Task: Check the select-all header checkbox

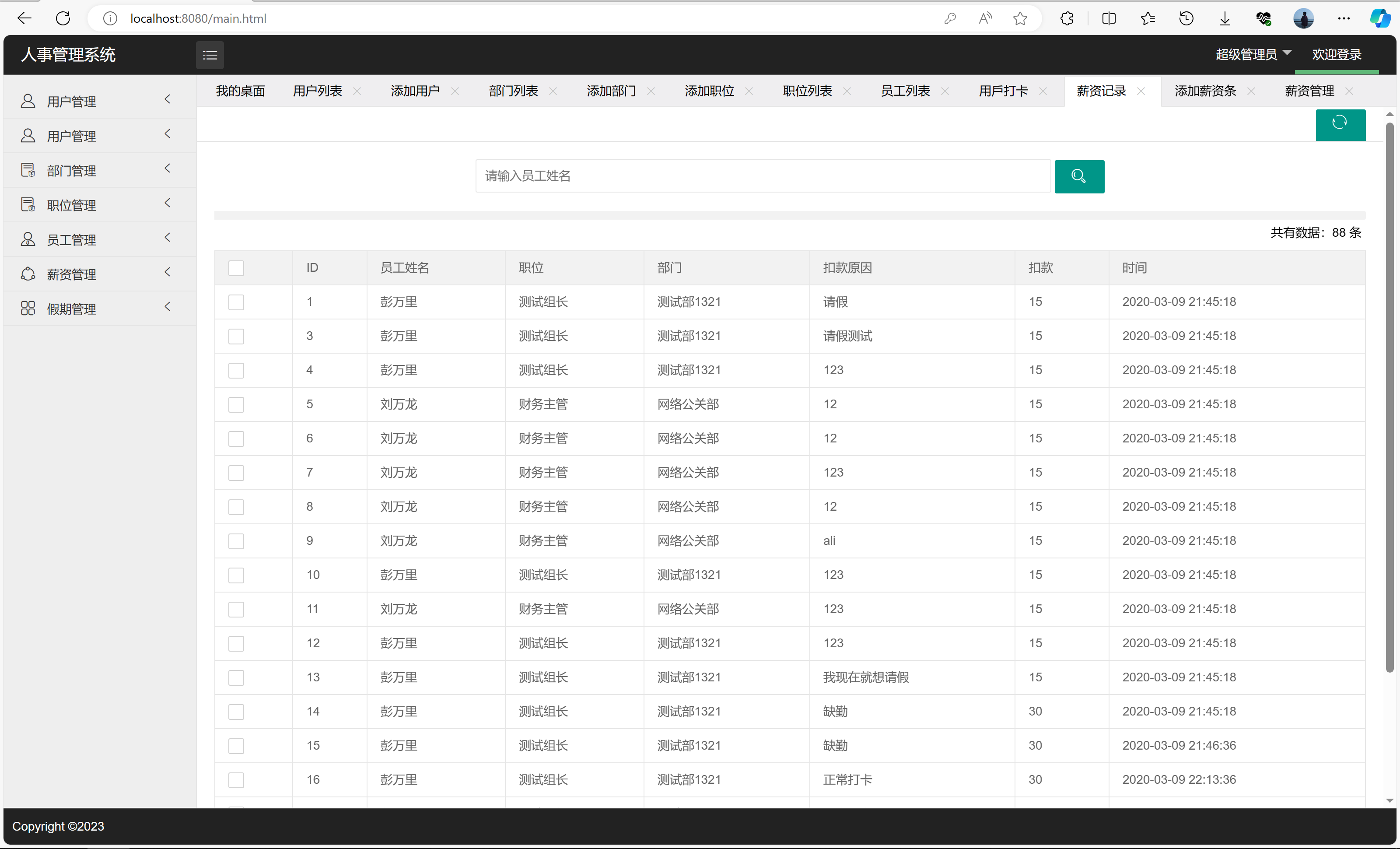Action: coord(236,268)
